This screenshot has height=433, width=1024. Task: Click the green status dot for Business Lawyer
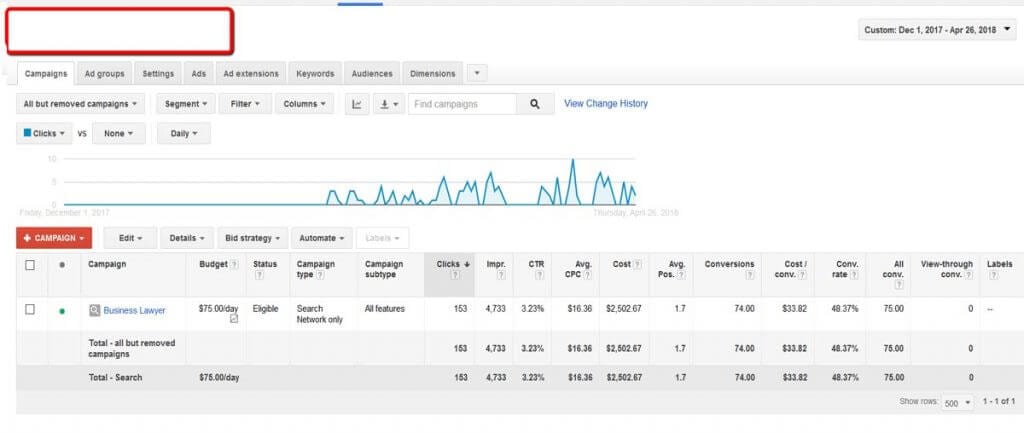[x=62, y=311]
